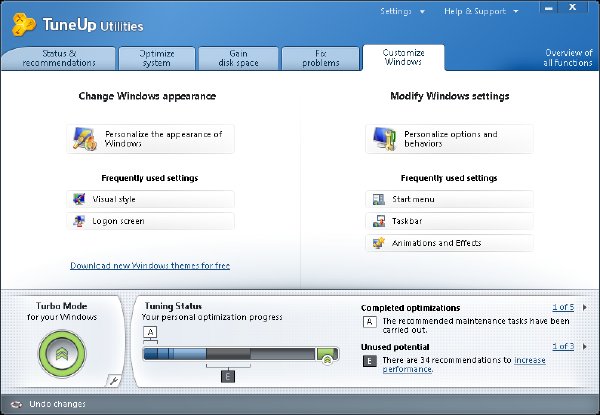
Task: Switch to Gain disk space tab
Action: pos(238,59)
